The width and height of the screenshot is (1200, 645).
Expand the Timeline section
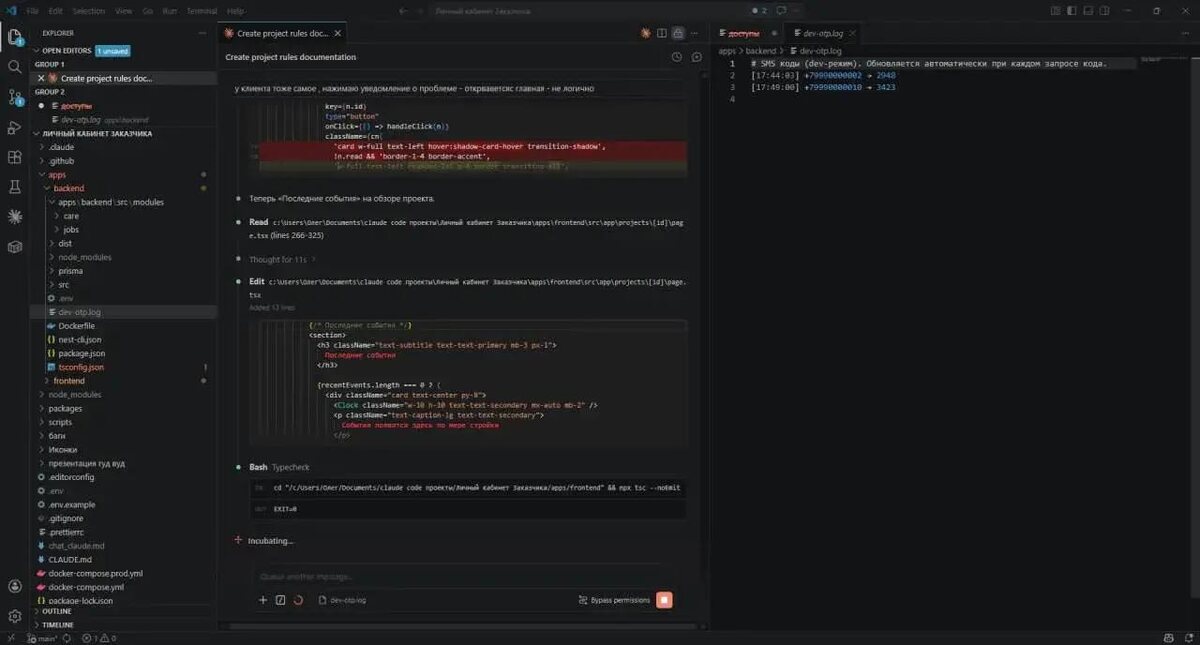coord(124,625)
